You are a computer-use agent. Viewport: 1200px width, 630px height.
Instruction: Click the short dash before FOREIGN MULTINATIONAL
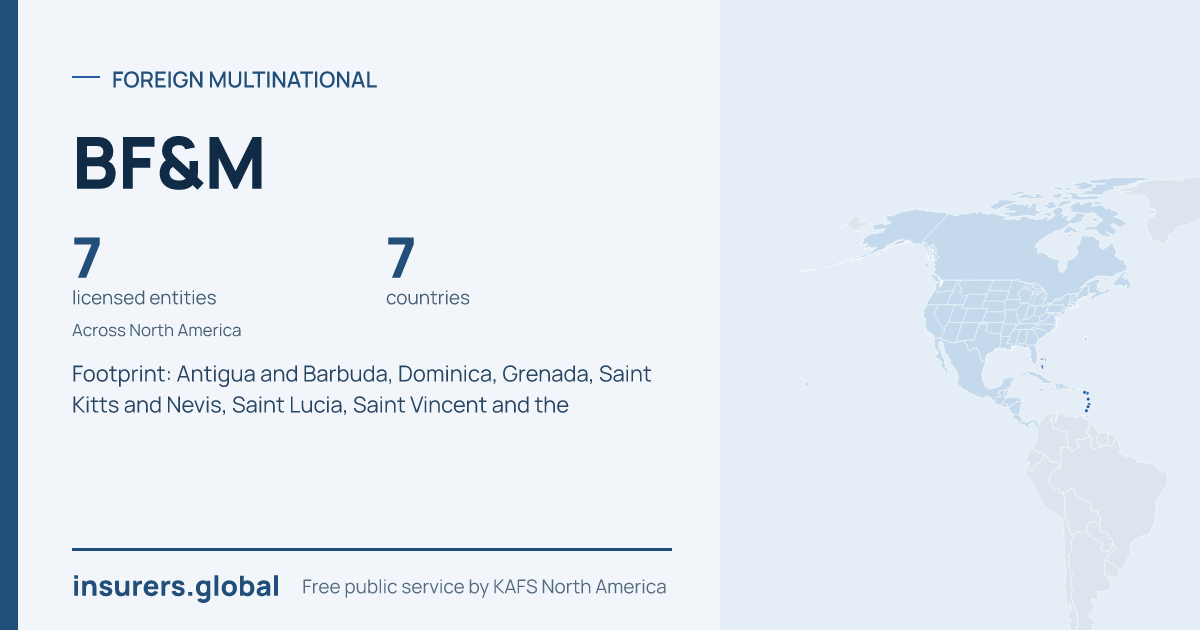pyautogui.click(x=86, y=78)
